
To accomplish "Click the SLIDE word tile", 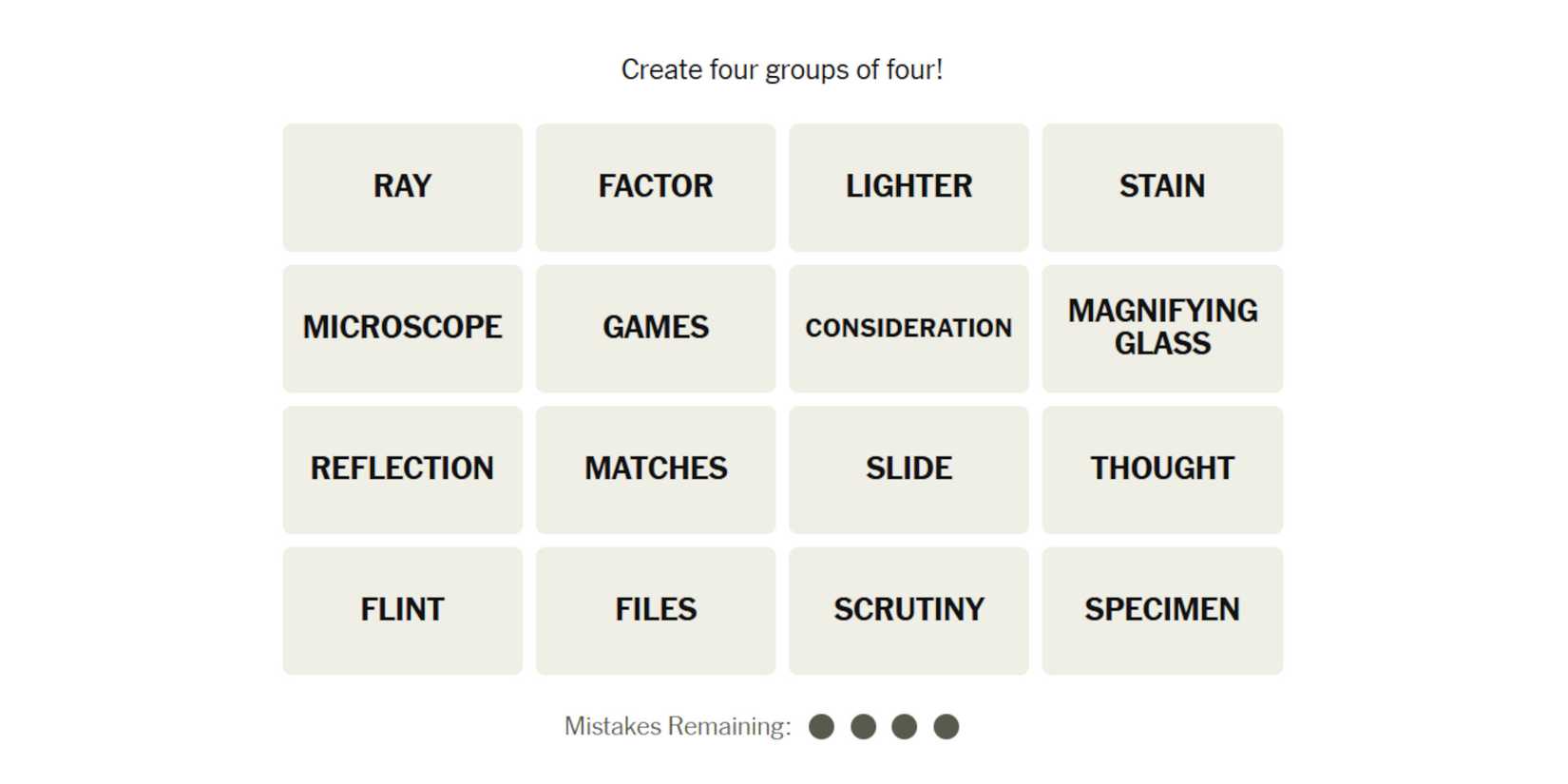I will 908,469.
